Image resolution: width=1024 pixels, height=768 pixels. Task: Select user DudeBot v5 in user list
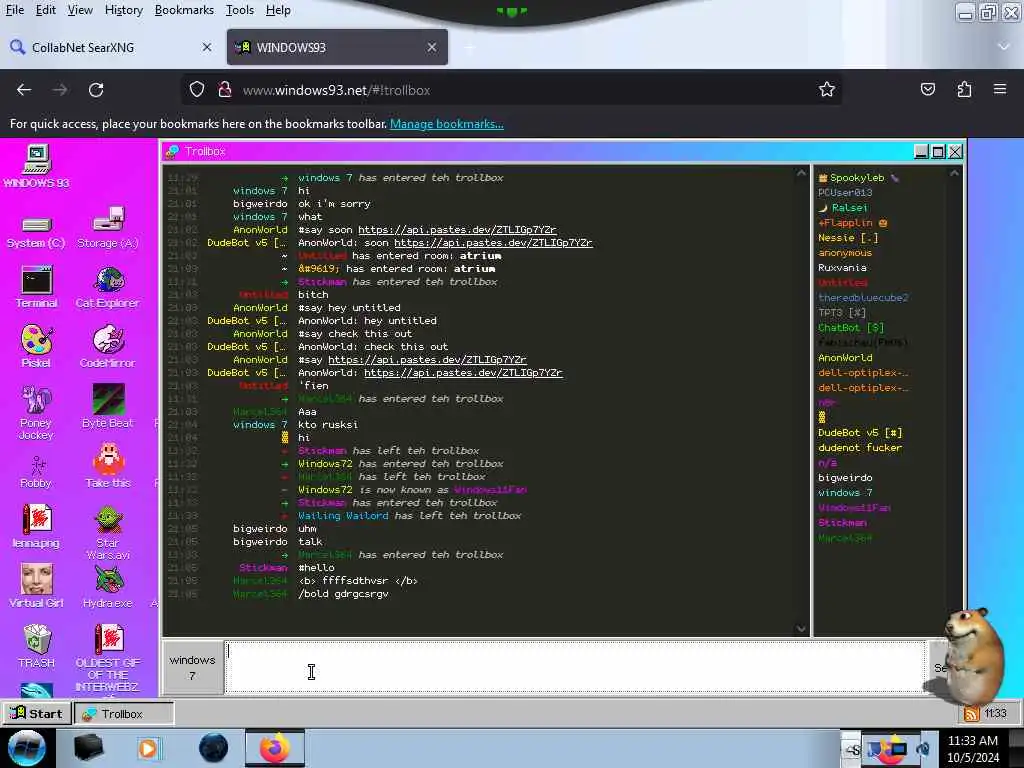pyautogui.click(x=859, y=432)
